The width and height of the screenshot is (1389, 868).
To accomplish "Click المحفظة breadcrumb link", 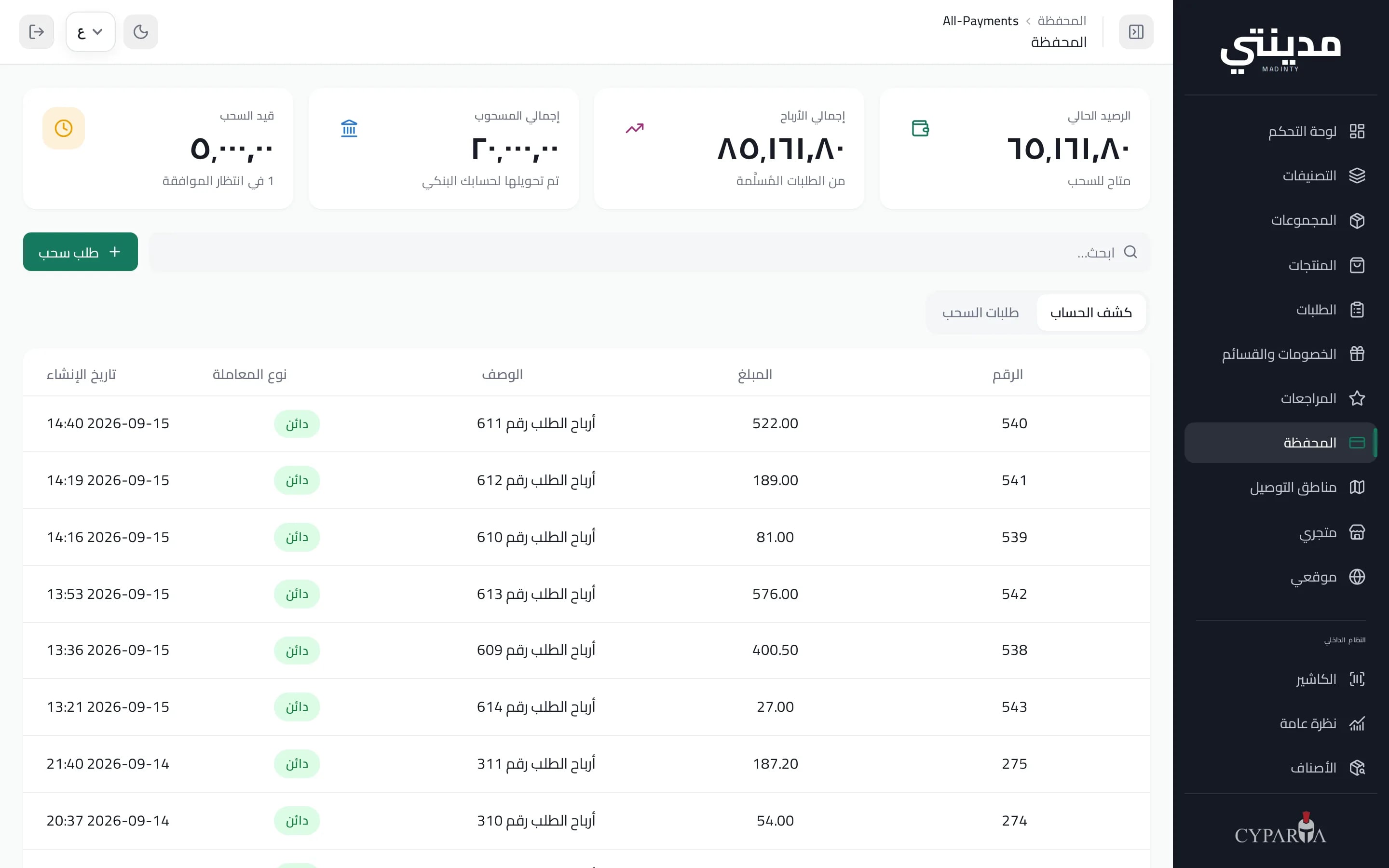I will tap(1061, 21).
